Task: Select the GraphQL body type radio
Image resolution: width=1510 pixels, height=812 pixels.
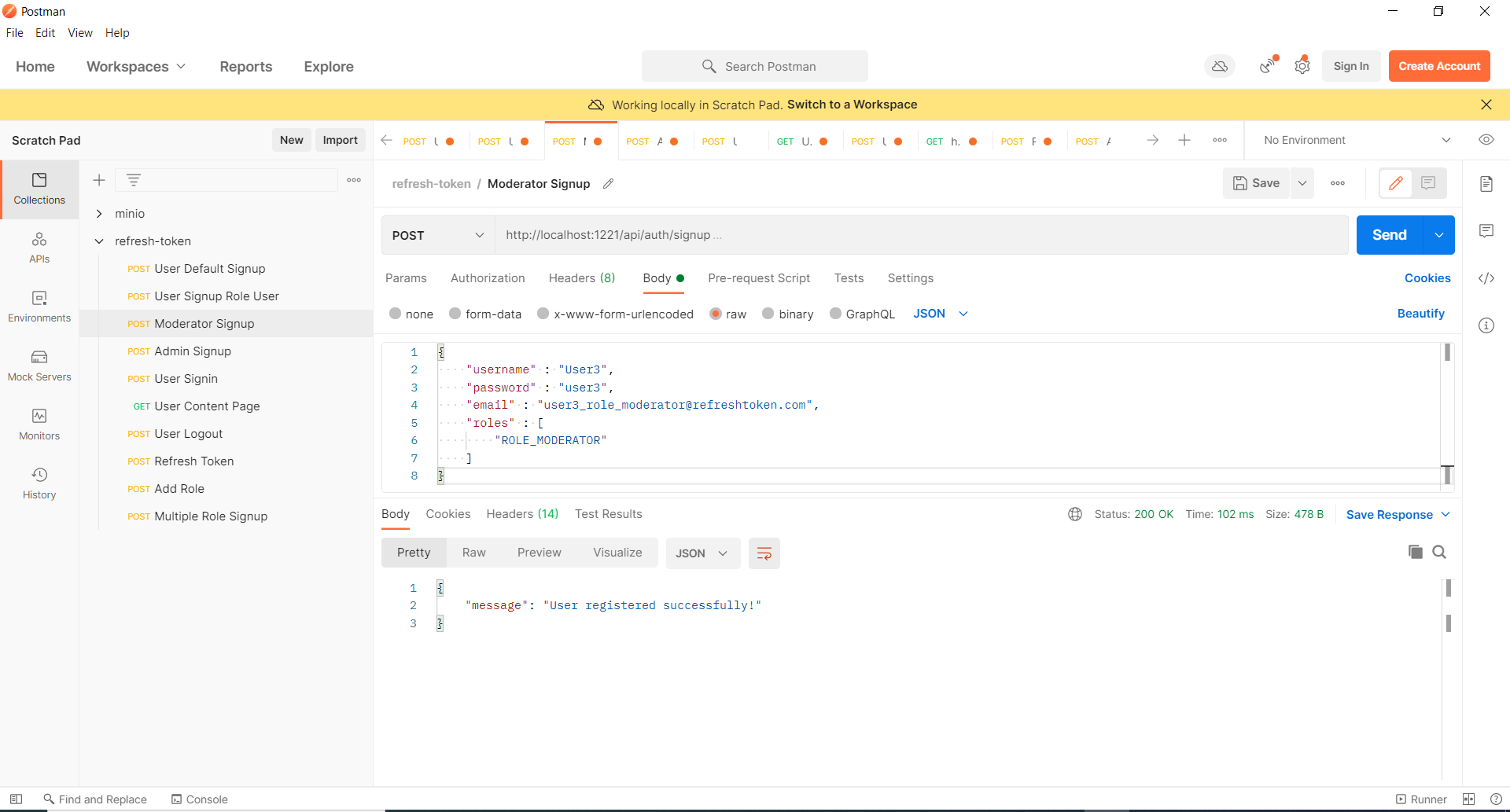Action: (836, 314)
